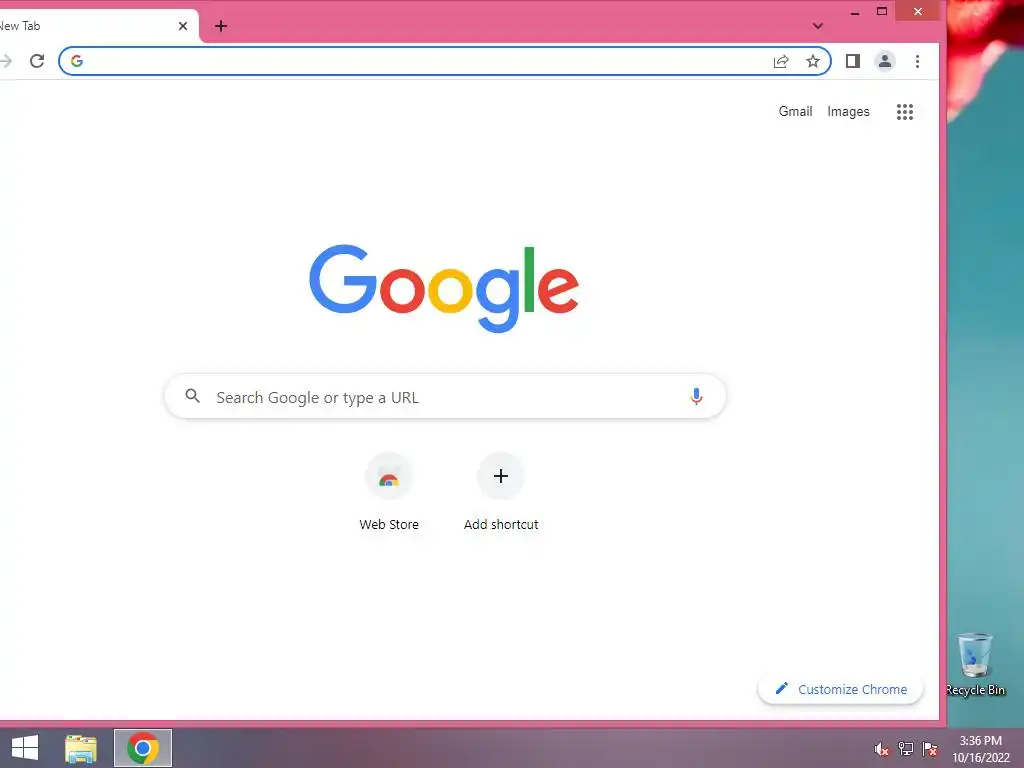1024x768 pixels.
Task: Expand the tab search dropdown arrow
Action: (818, 26)
